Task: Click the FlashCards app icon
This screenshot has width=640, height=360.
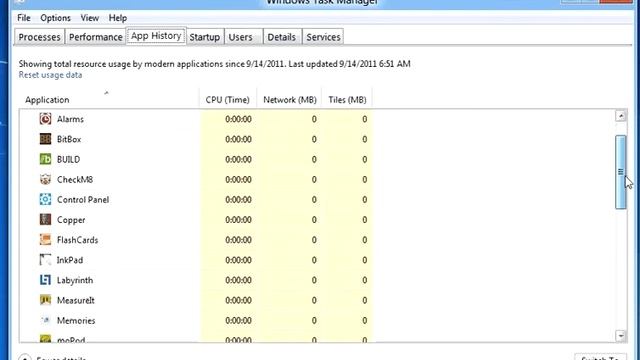Action: point(45,240)
